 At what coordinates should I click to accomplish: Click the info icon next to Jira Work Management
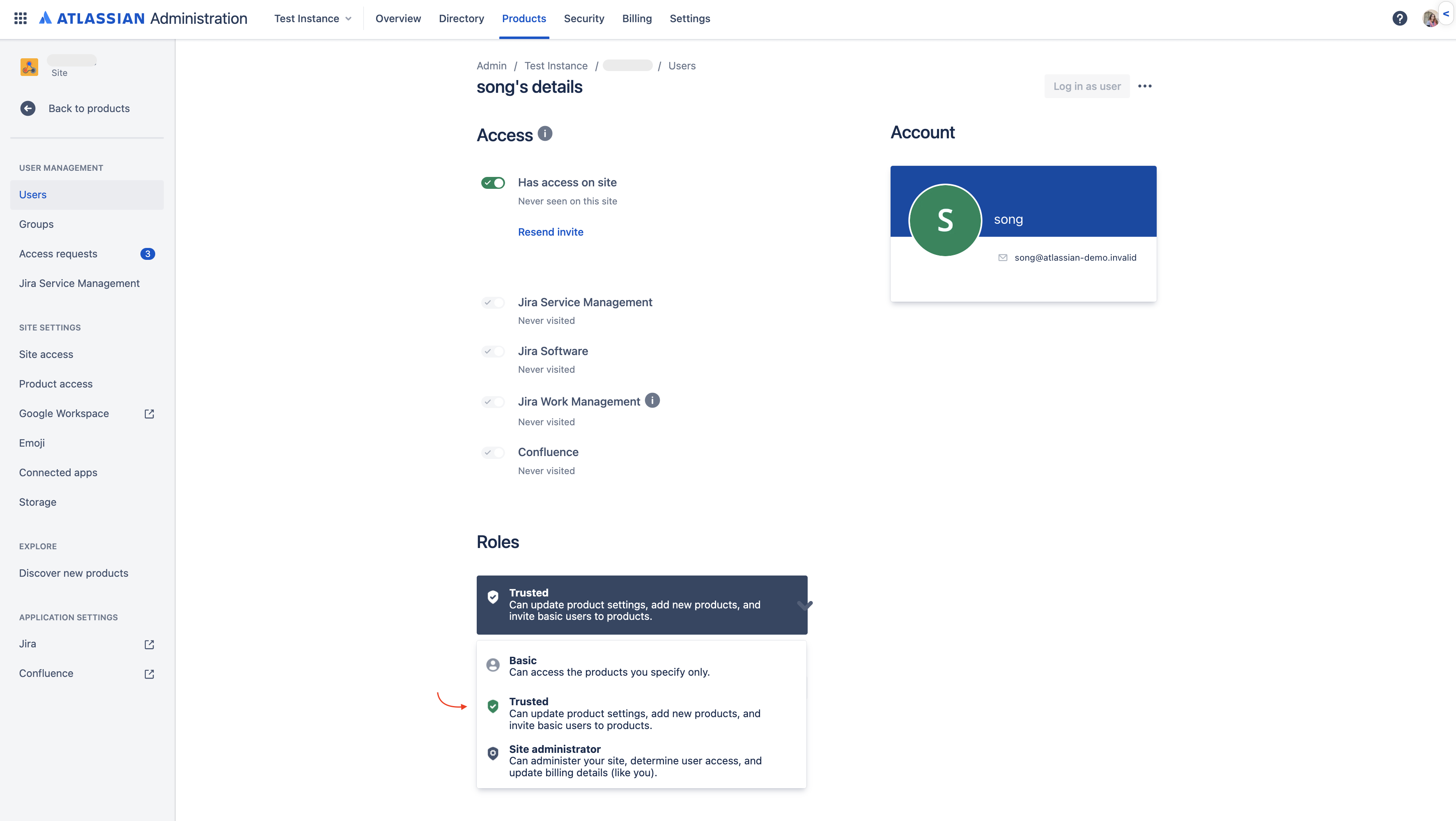(652, 401)
